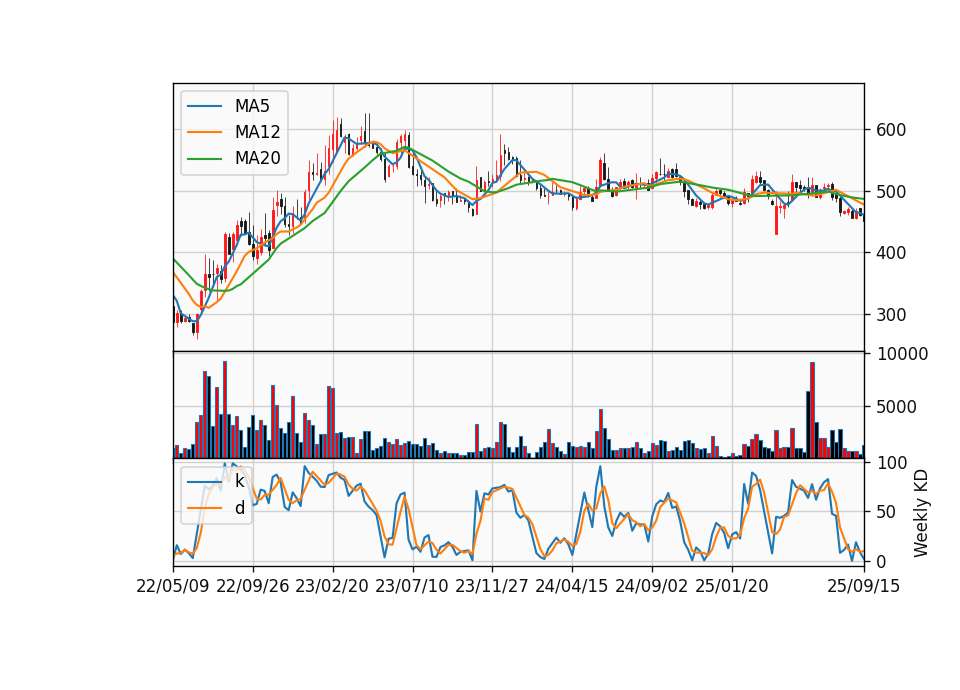Click the tallest volume bar near mid-2025
Viewport: 960px width, 690px height.
812,410
